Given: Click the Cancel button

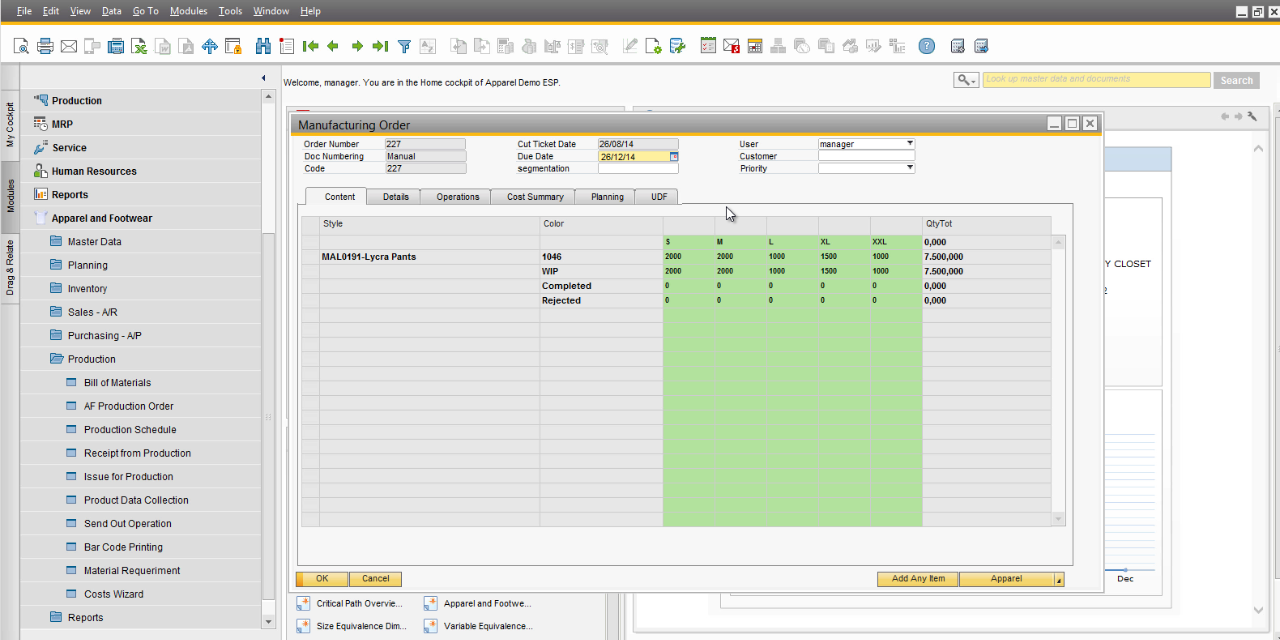Looking at the screenshot, I should click(375, 579).
